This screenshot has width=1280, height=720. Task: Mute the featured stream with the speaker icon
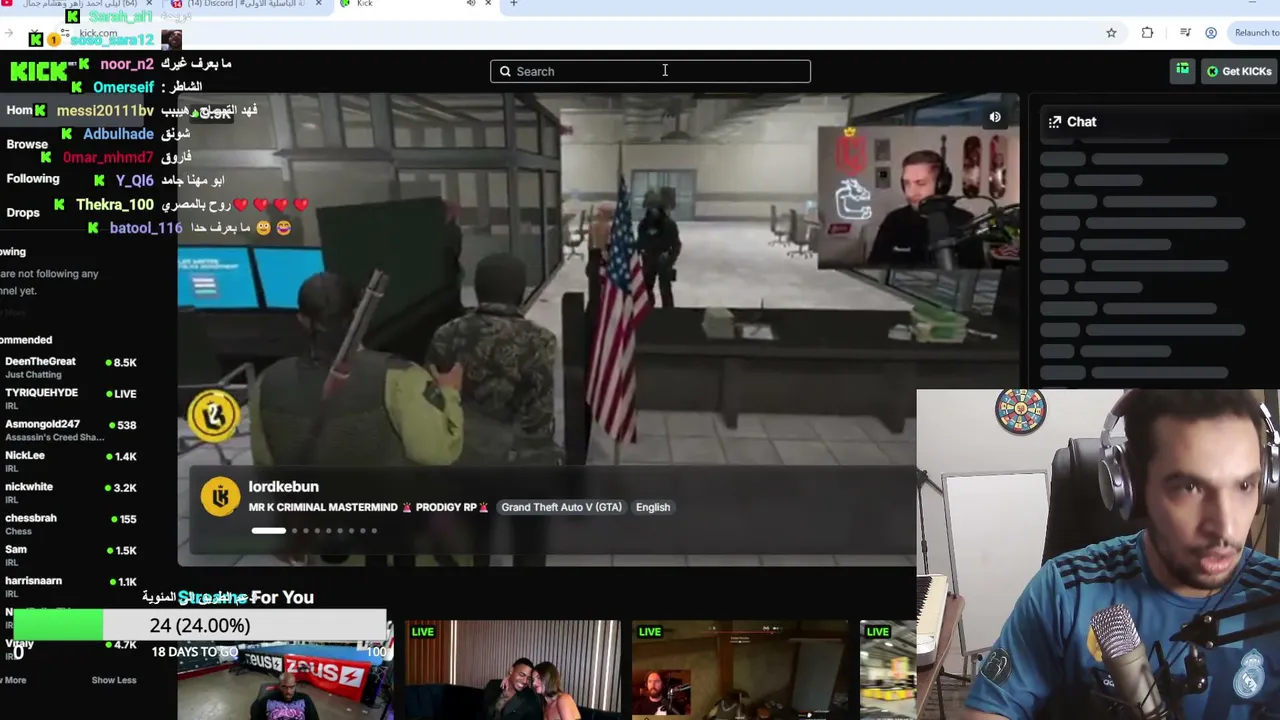coord(995,117)
